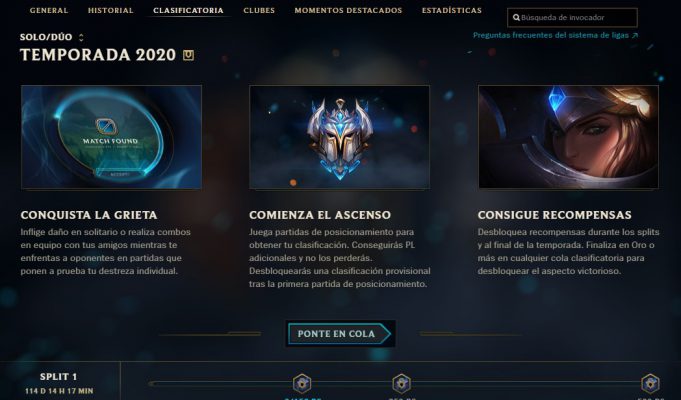
Task: Open the info badge next to Temporada 2020
Action: [x=188, y=55]
